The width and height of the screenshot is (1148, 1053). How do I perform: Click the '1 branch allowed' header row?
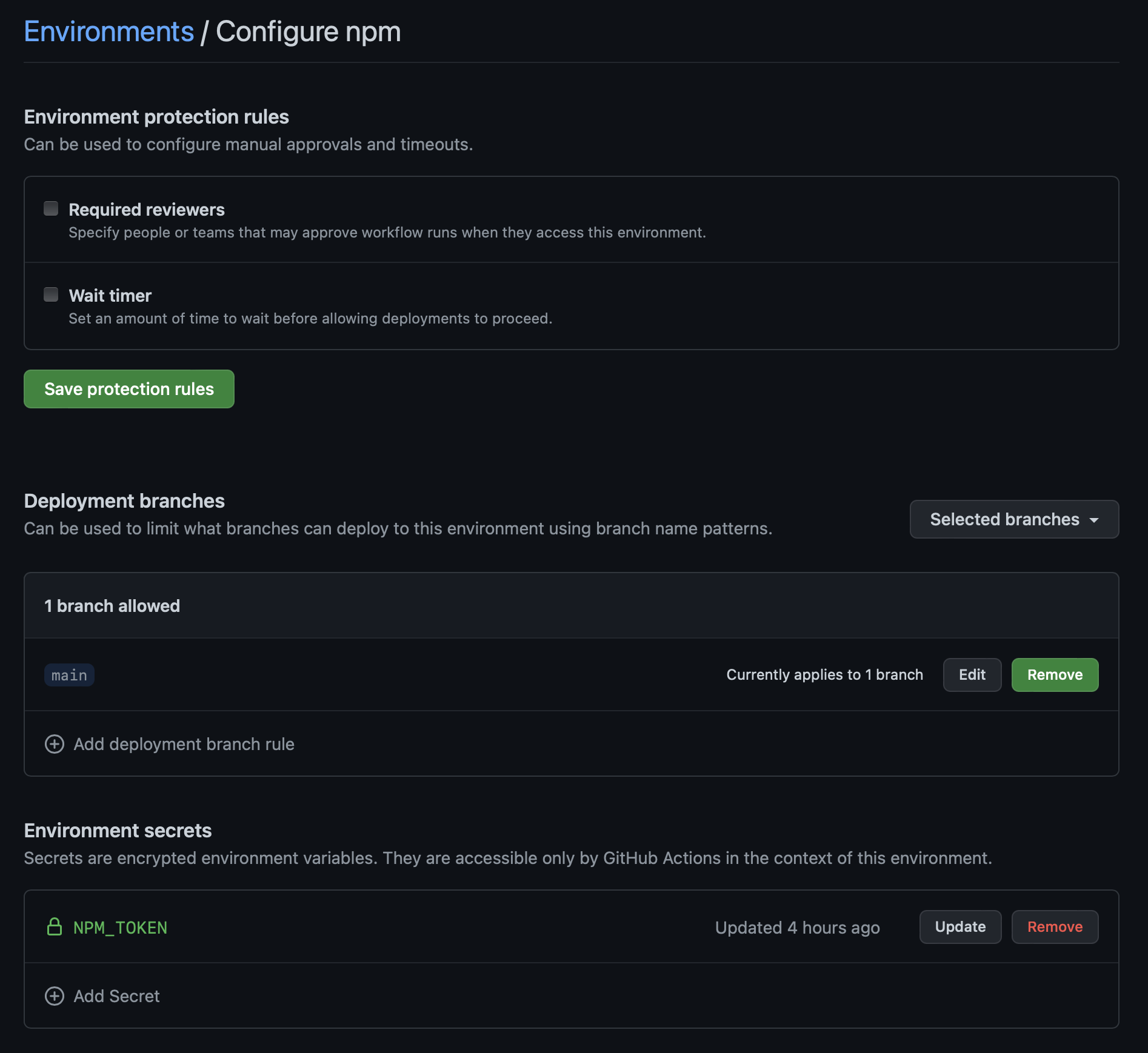112,606
